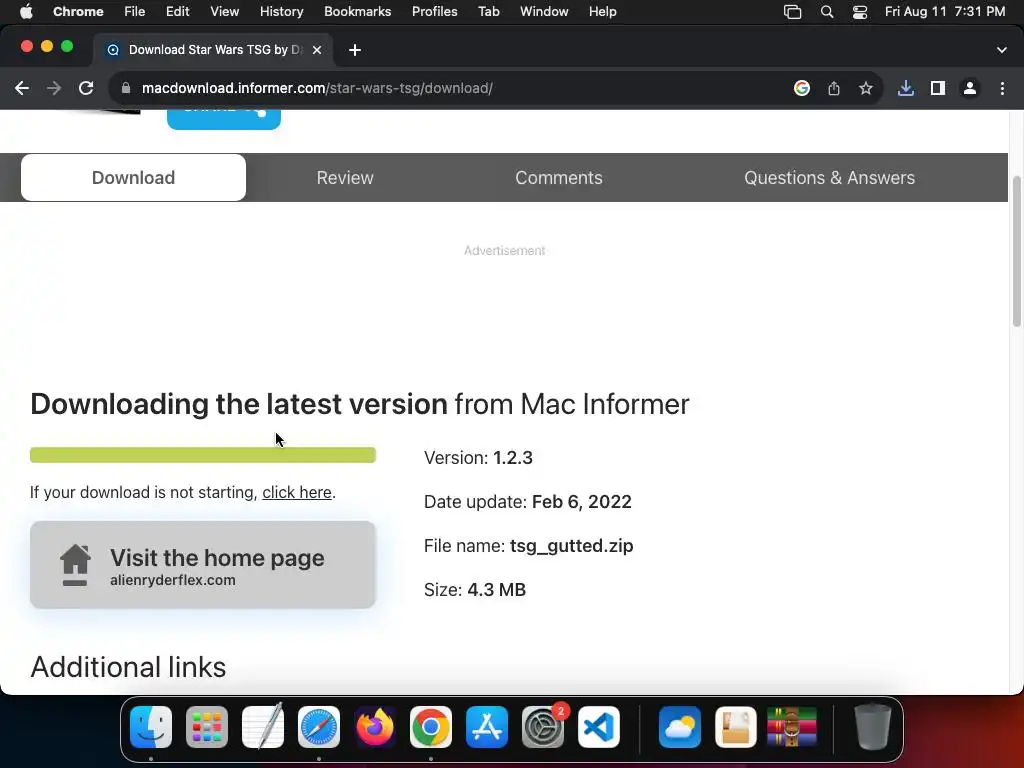Open System Preferences from the Dock
Viewport: 1024px width, 768px height.
(x=543, y=727)
